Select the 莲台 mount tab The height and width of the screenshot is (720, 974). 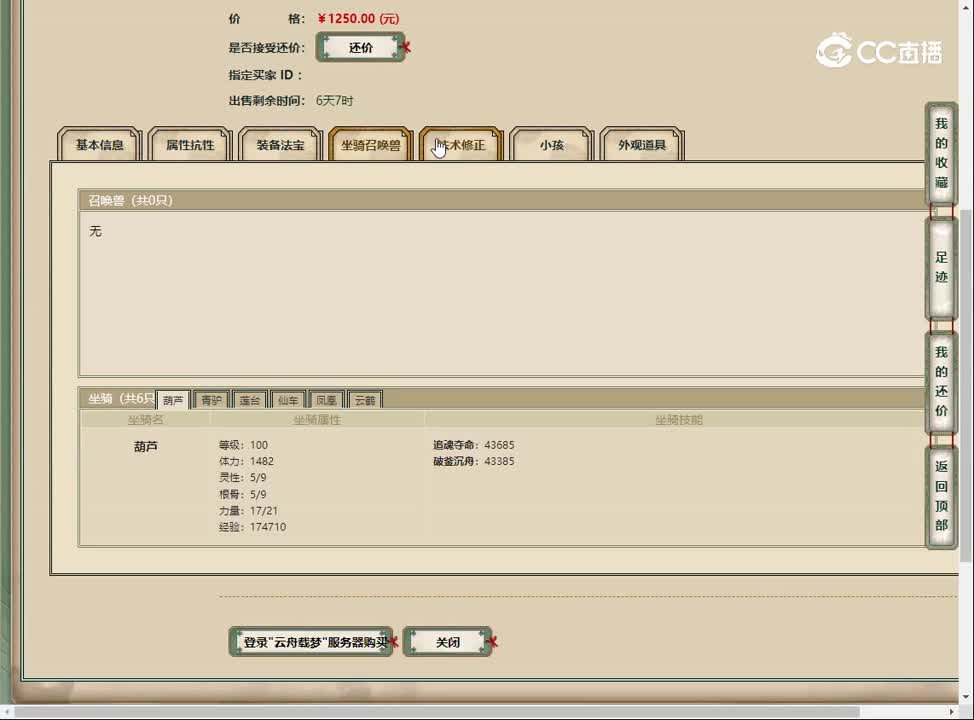(249, 400)
